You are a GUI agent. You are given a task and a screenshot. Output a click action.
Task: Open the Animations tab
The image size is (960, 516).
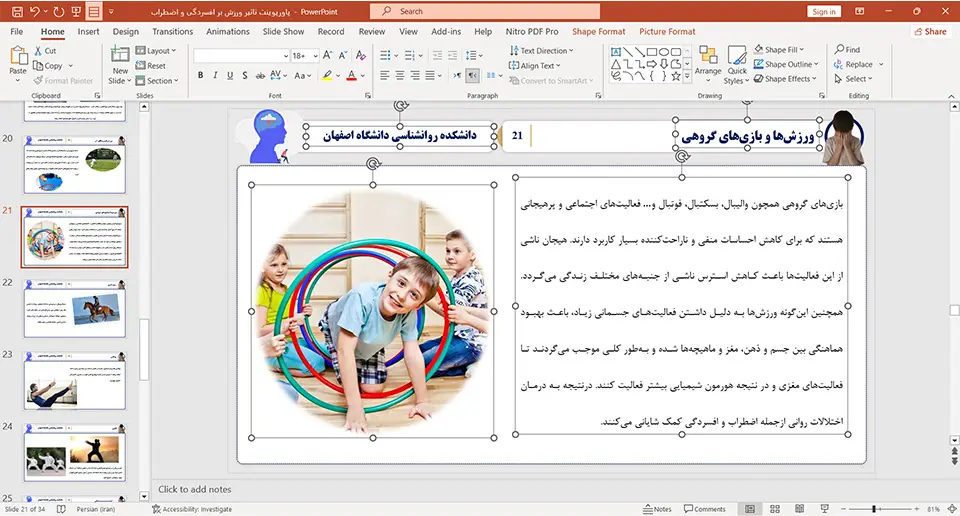pos(228,31)
